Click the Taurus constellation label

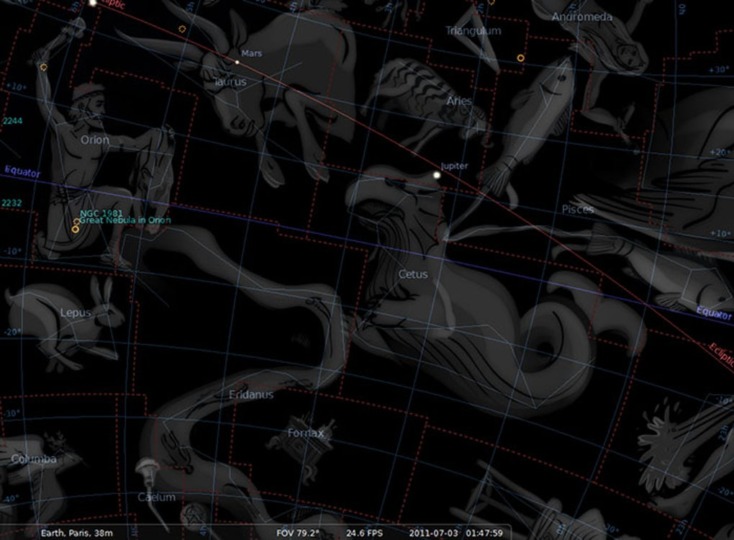pos(230,81)
